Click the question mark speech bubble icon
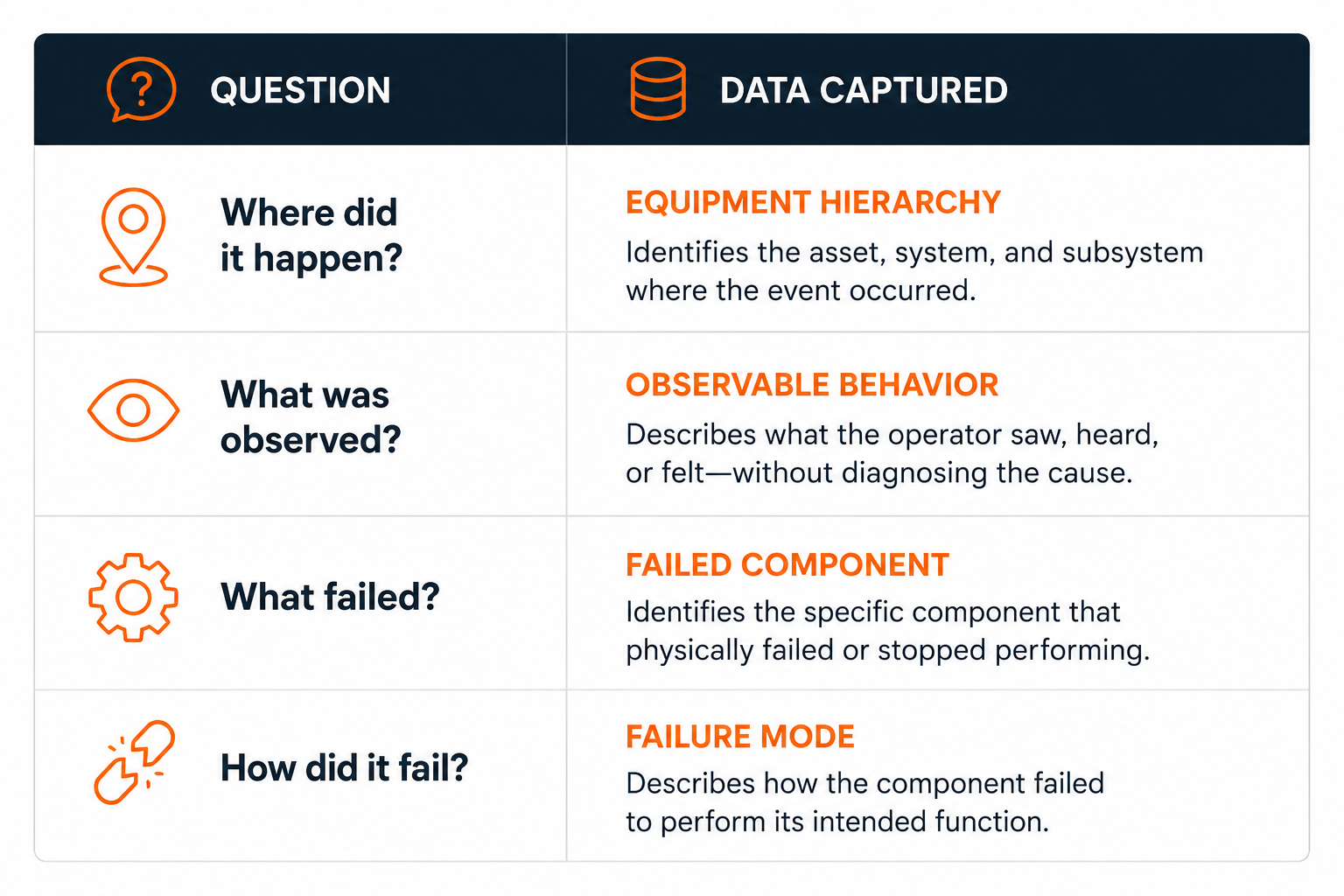Viewport: 1344px width, 896px height. [141, 88]
